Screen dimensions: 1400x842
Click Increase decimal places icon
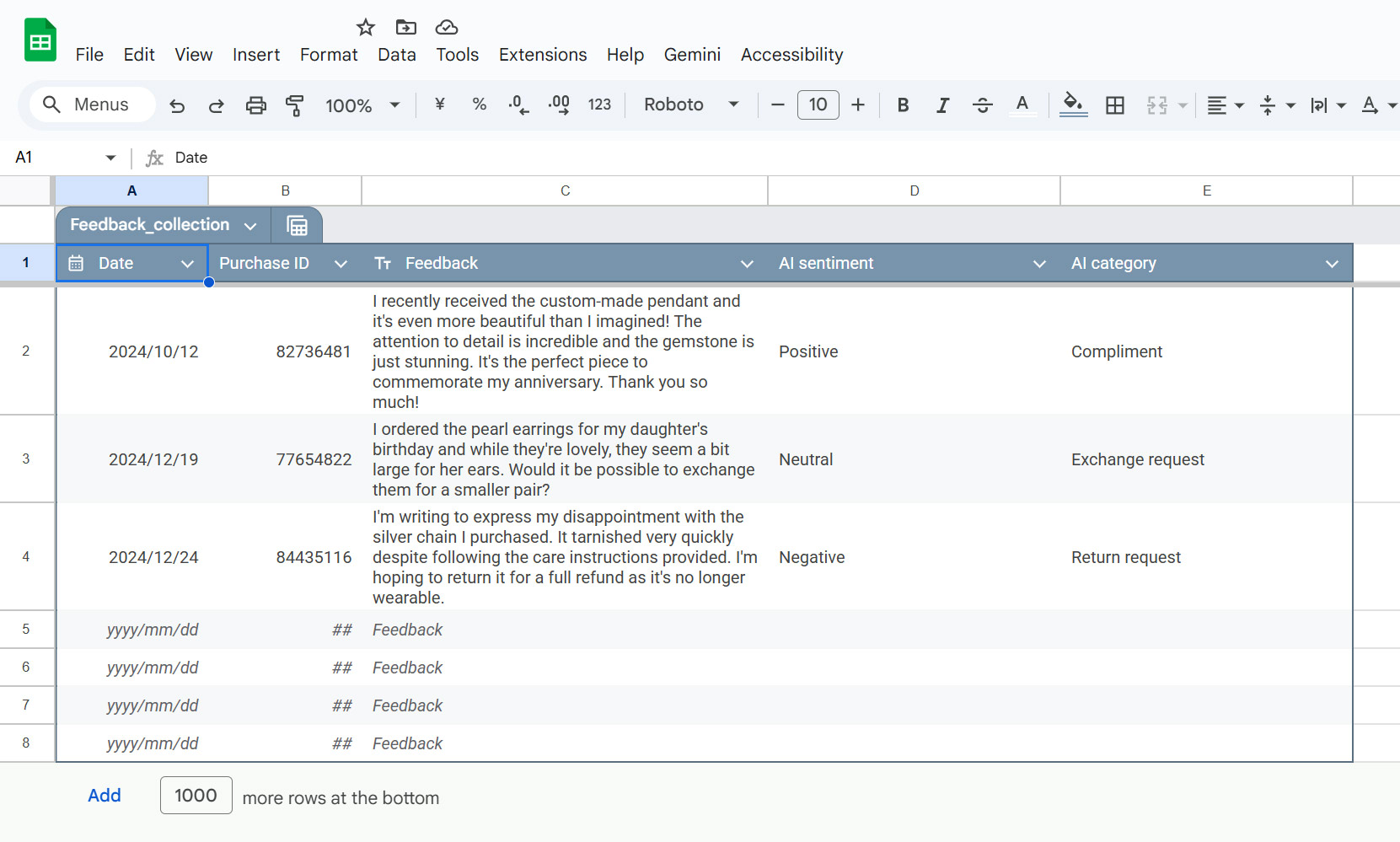pyautogui.click(x=558, y=105)
